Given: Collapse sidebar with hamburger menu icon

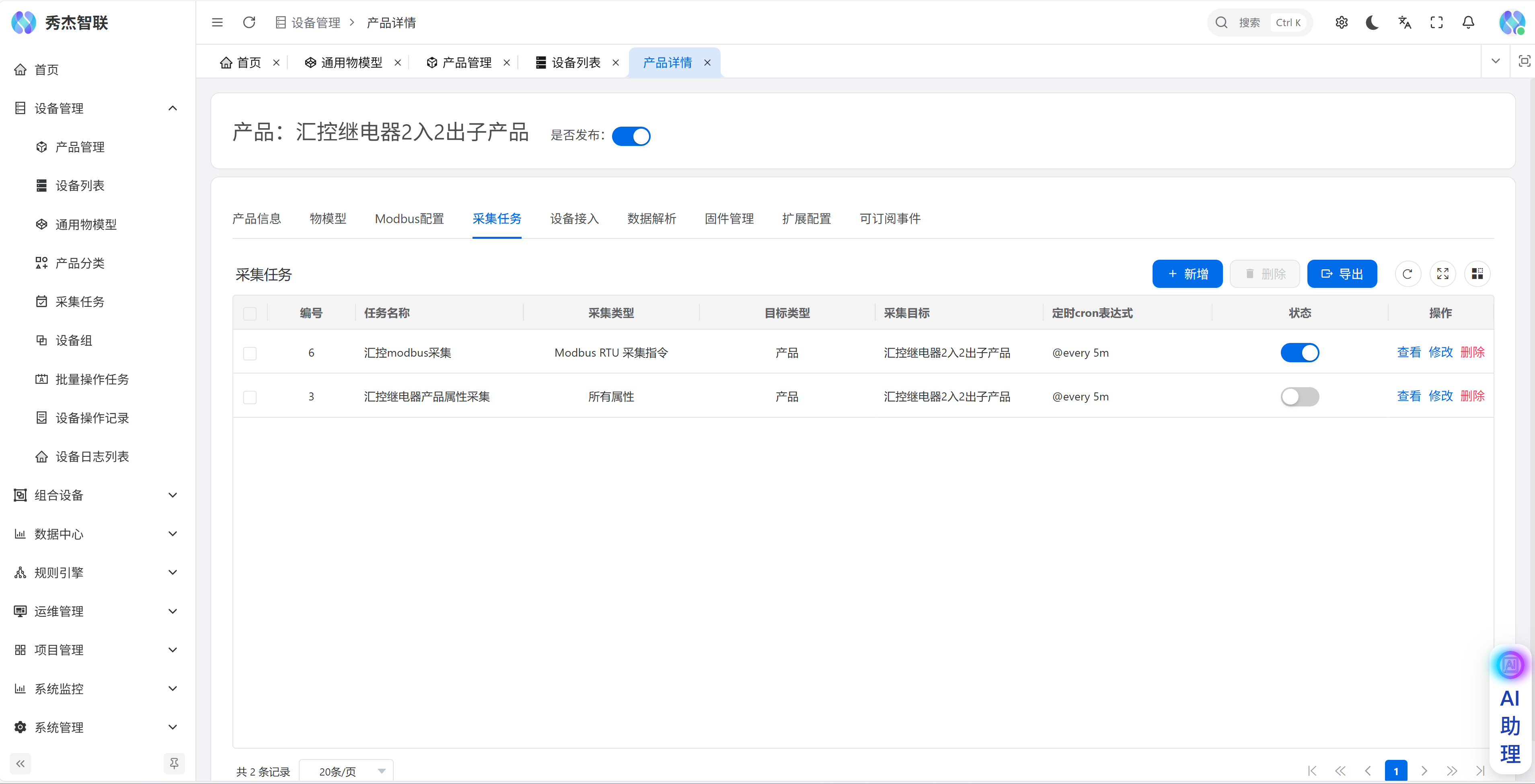Looking at the screenshot, I should 217,23.
